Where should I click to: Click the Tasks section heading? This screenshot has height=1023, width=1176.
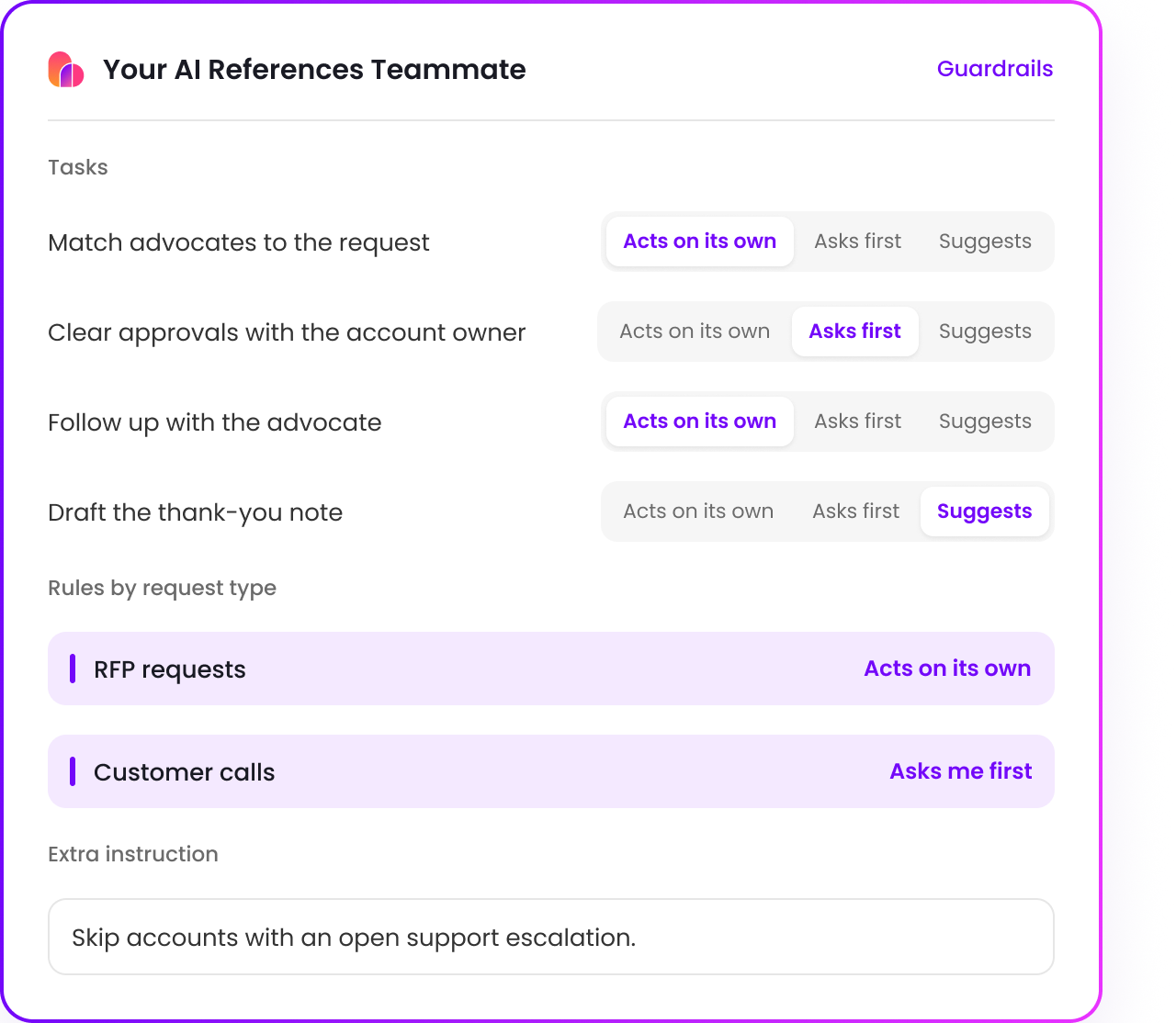(x=78, y=167)
